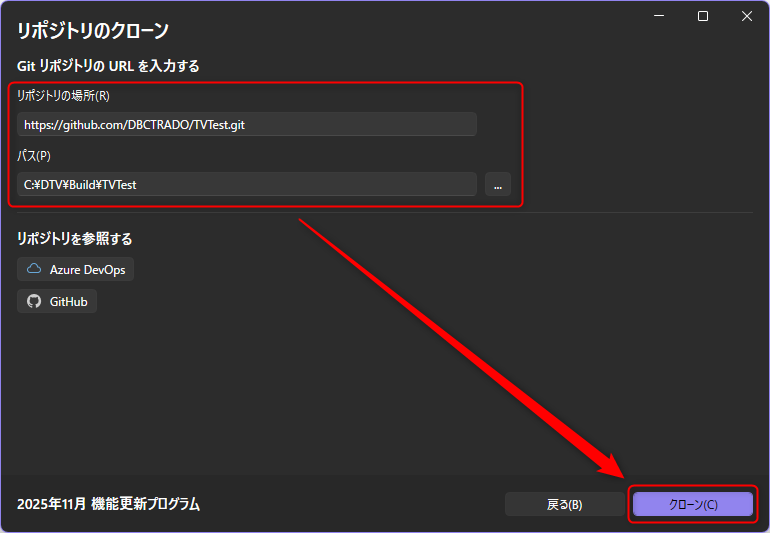Click the リポジトリを参照する heading
The width and height of the screenshot is (770, 533).
click(74, 239)
